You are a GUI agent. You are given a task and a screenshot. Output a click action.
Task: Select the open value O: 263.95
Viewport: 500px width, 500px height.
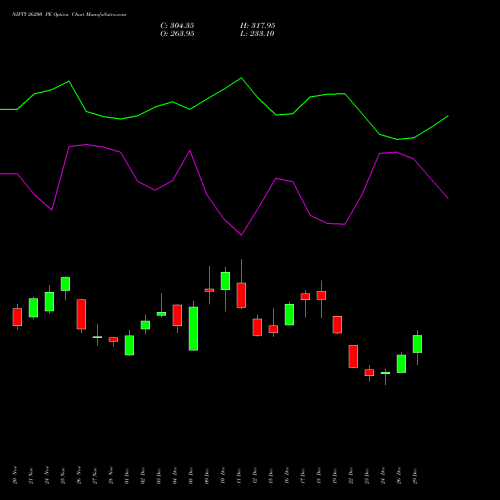click(x=177, y=34)
